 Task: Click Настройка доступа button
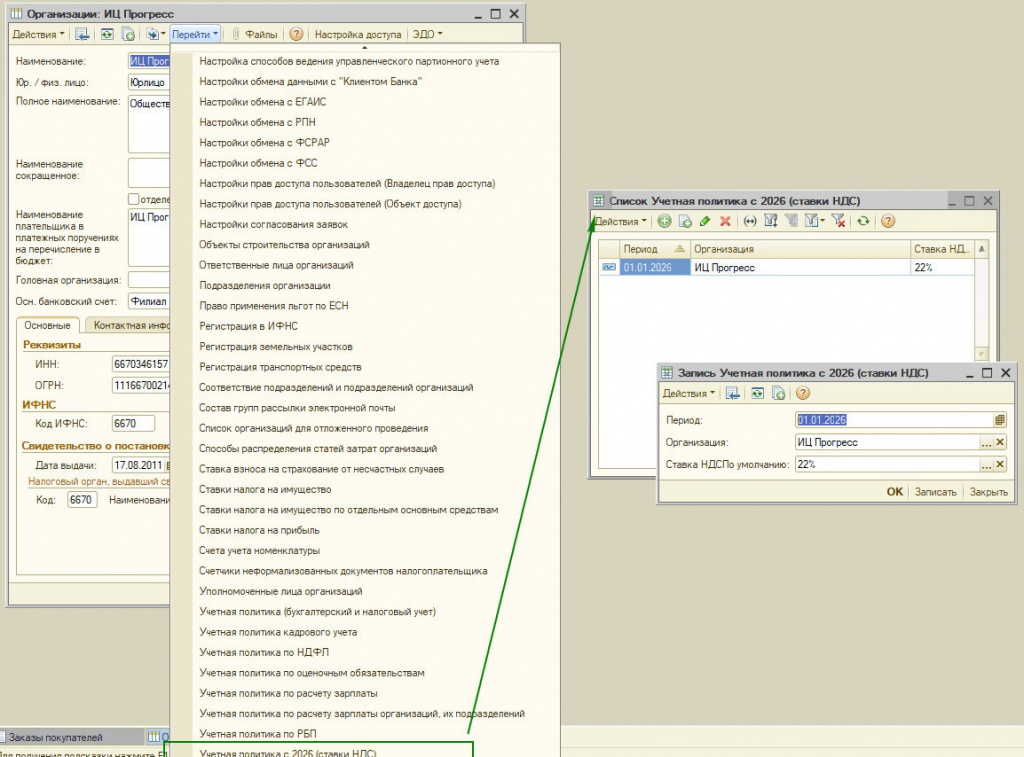pyautogui.click(x=358, y=34)
